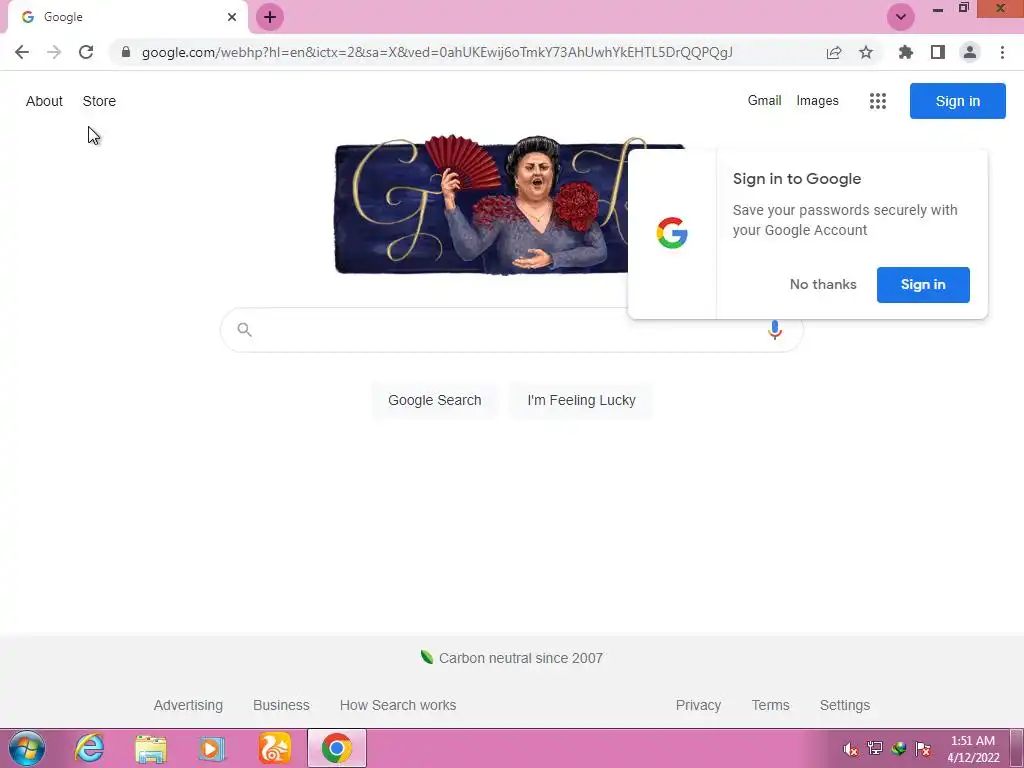1024x768 pixels.
Task: Open the Extensions puzzle icon
Action: (x=906, y=52)
